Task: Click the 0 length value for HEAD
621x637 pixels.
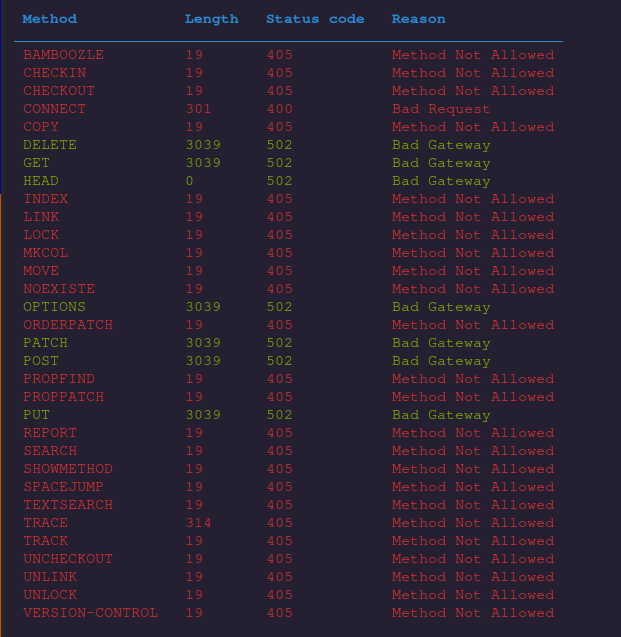Action: click(190, 181)
